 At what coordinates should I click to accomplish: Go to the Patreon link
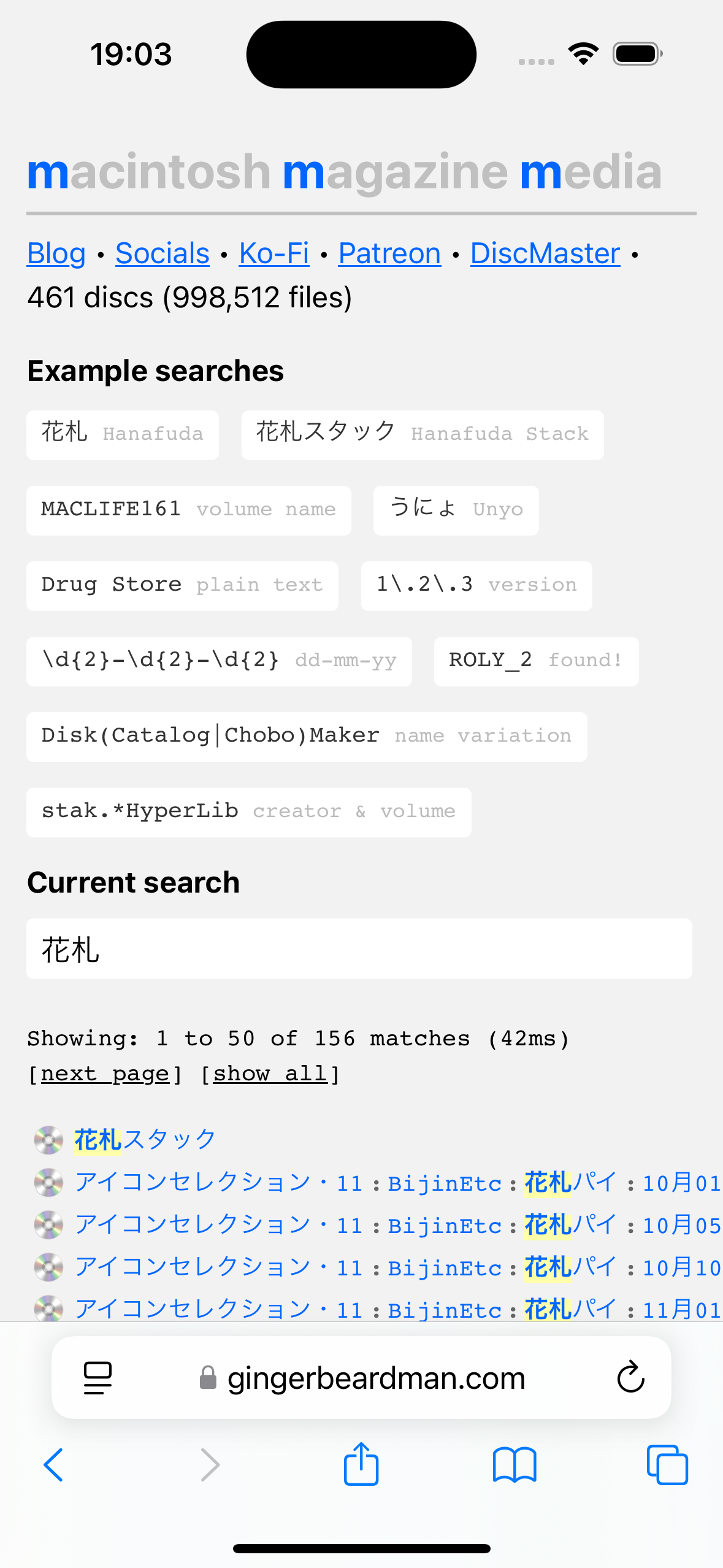point(389,253)
